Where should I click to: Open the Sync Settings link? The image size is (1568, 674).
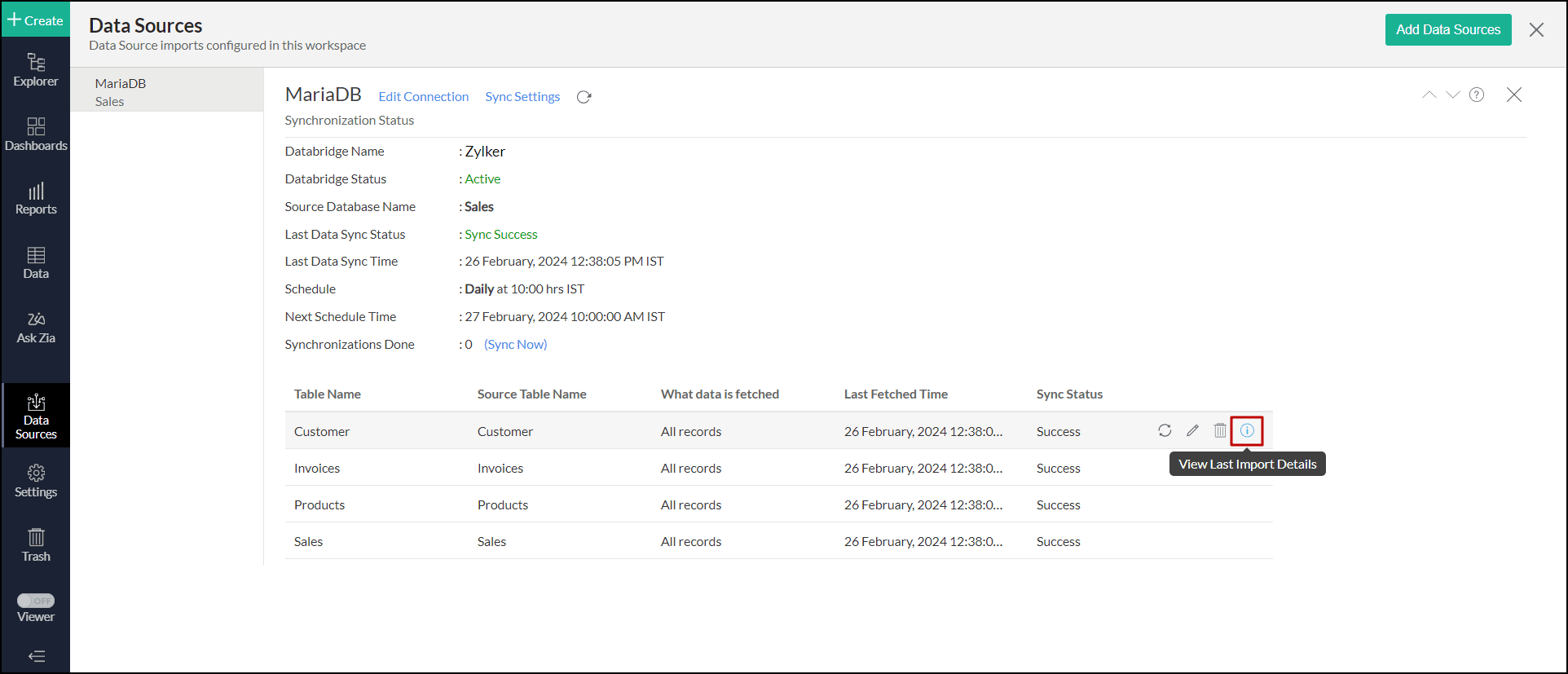(522, 97)
